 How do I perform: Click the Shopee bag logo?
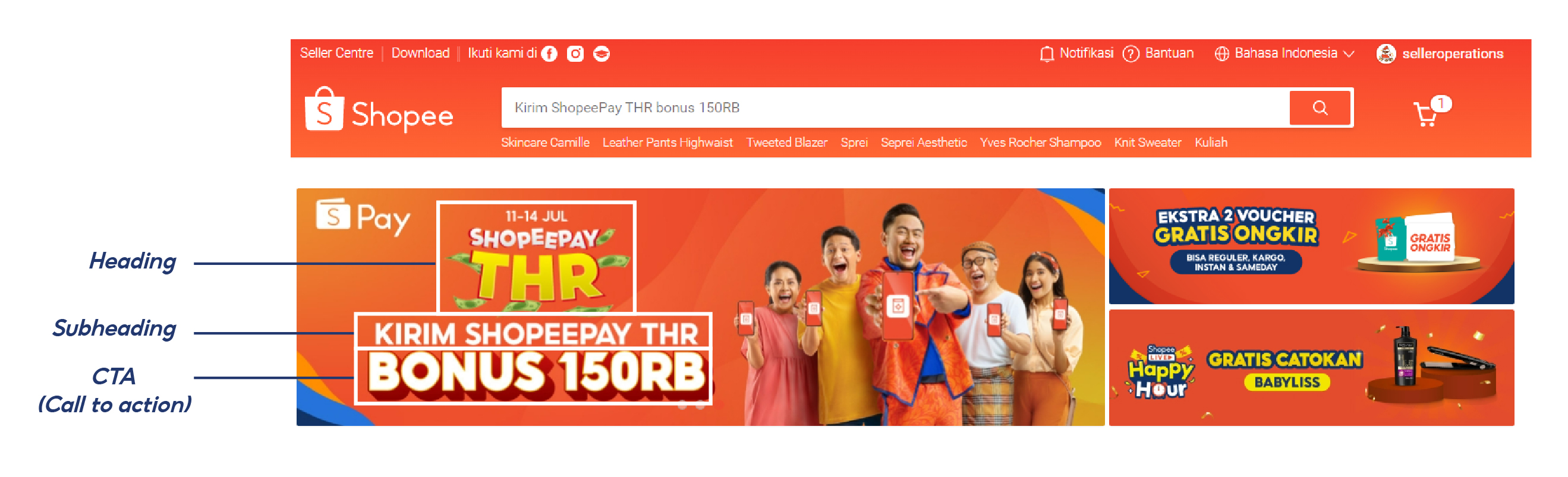325,109
